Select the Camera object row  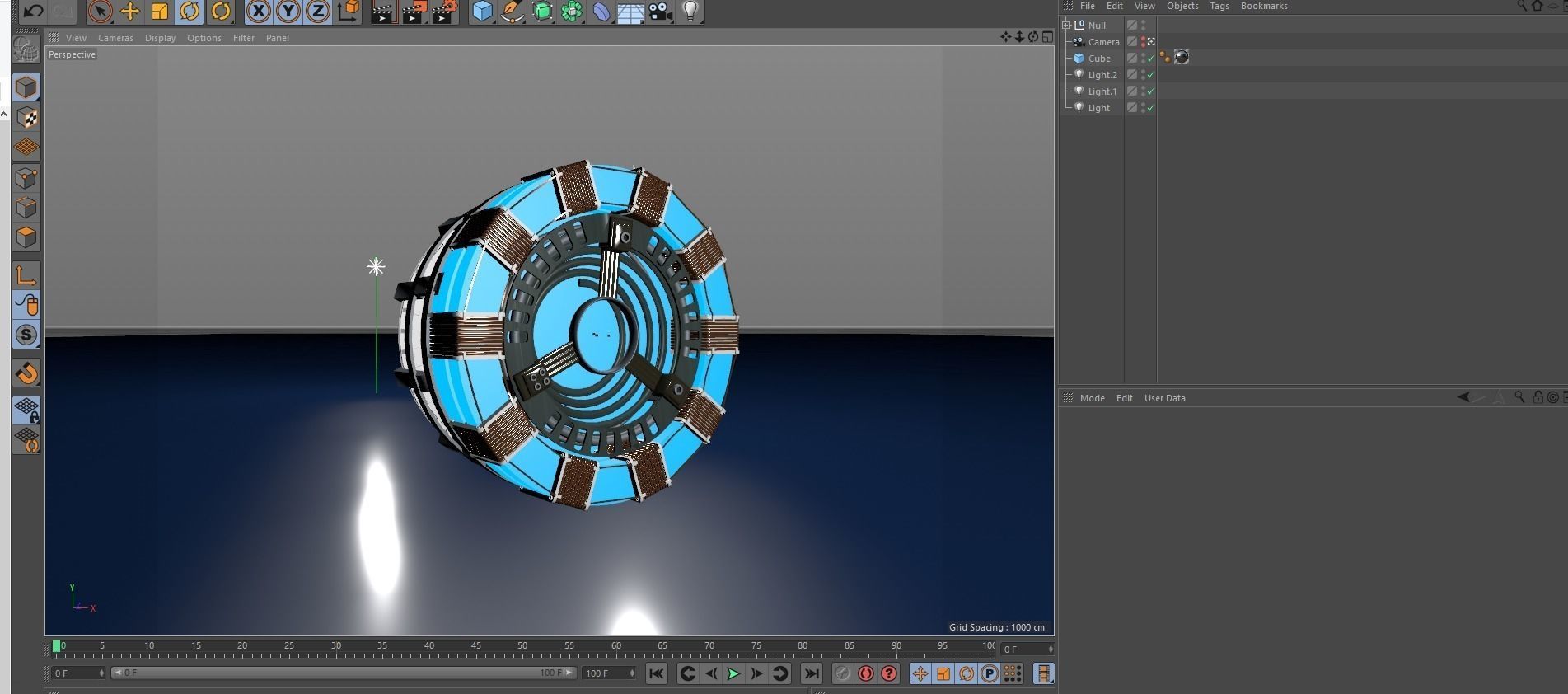click(x=1103, y=42)
